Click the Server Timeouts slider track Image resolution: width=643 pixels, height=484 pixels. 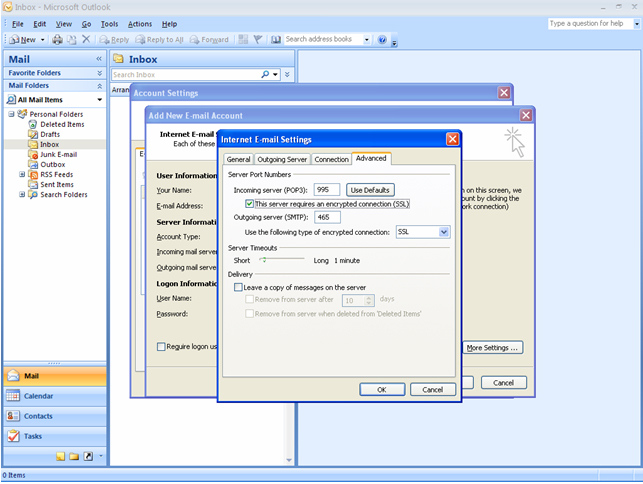[x=282, y=260]
